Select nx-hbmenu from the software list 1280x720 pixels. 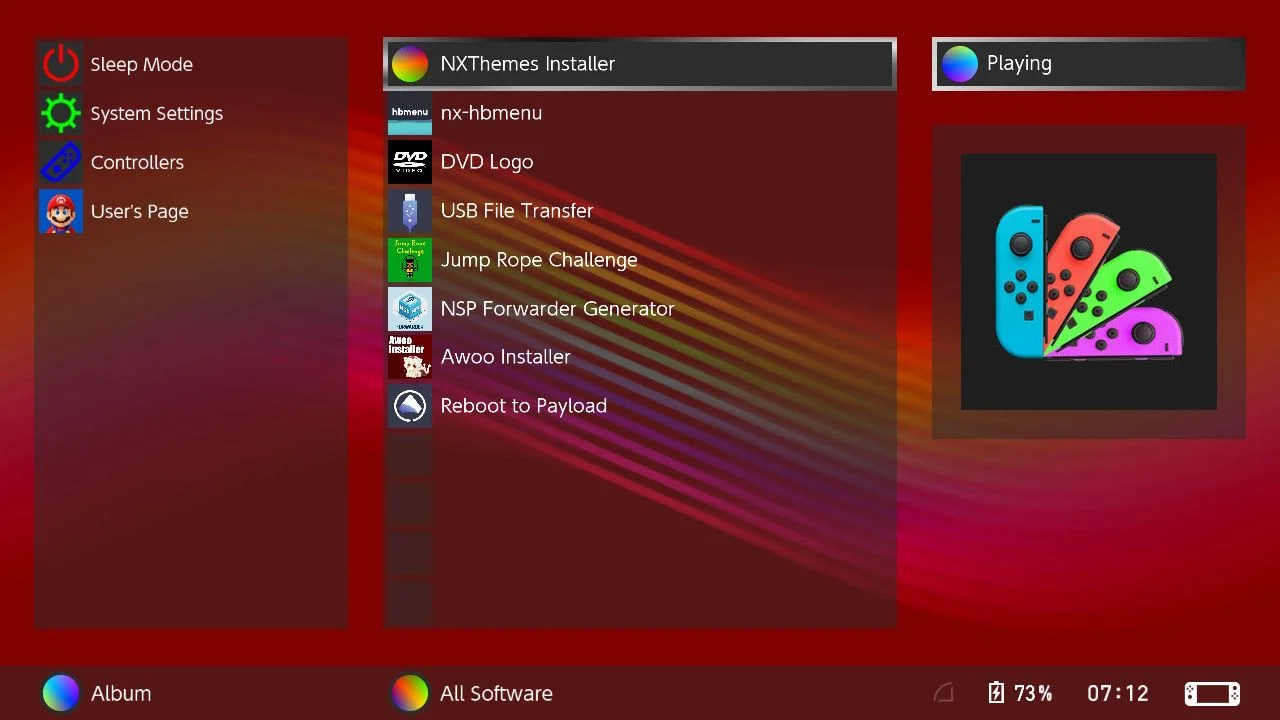coord(640,113)
